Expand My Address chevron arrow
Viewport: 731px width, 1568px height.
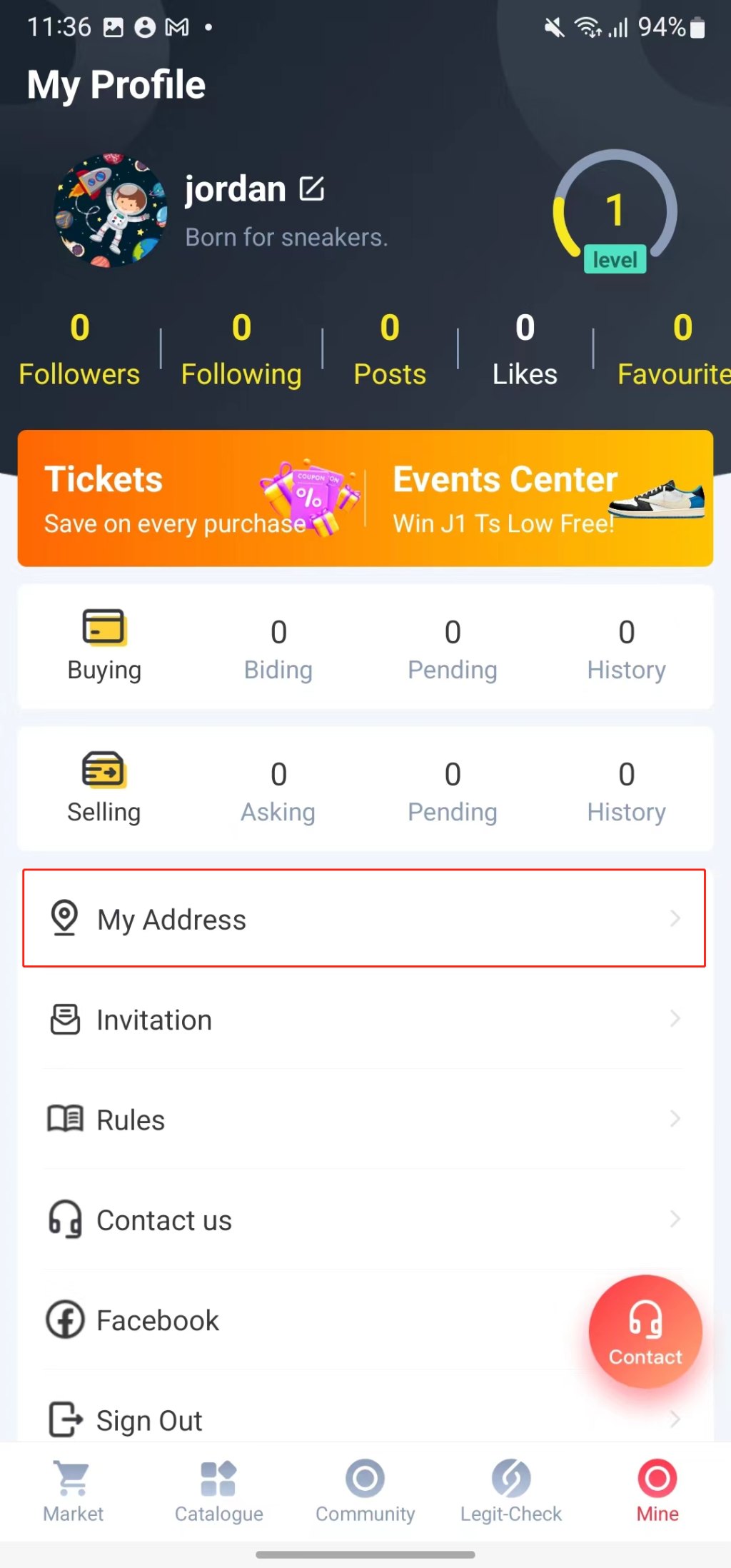[675, 918]
